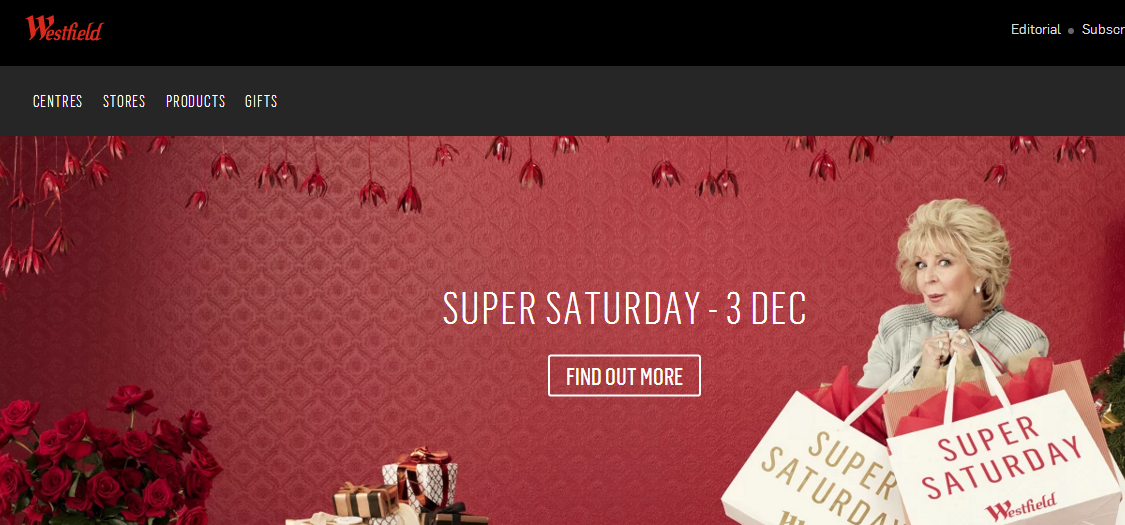
Task: Open the Centres menu
Action: [x=57, y=101]
